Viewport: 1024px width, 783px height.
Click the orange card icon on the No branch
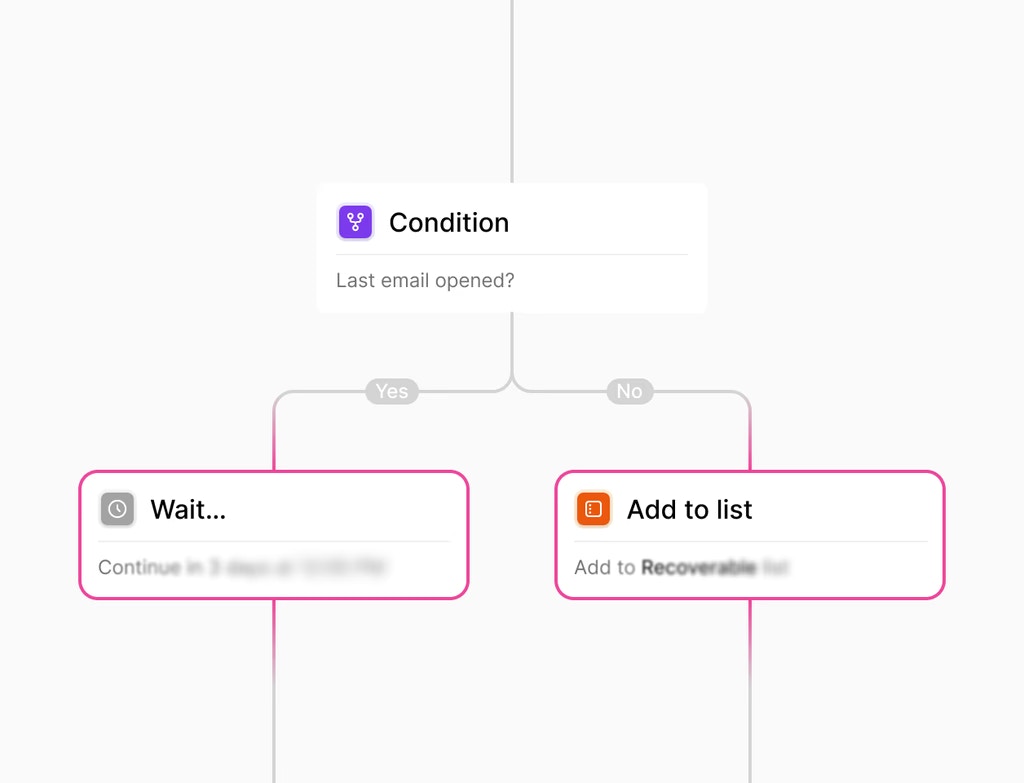[594, 509]
